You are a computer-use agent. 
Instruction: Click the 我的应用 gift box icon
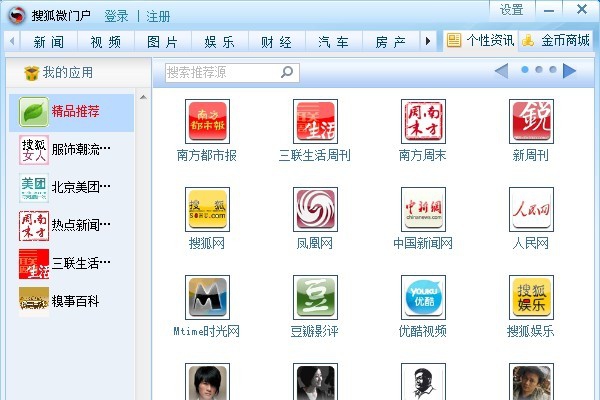point(31,73)
